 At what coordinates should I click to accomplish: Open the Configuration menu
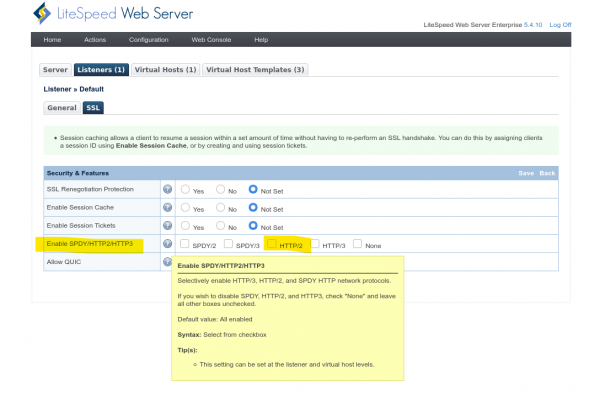coord(148,39)
